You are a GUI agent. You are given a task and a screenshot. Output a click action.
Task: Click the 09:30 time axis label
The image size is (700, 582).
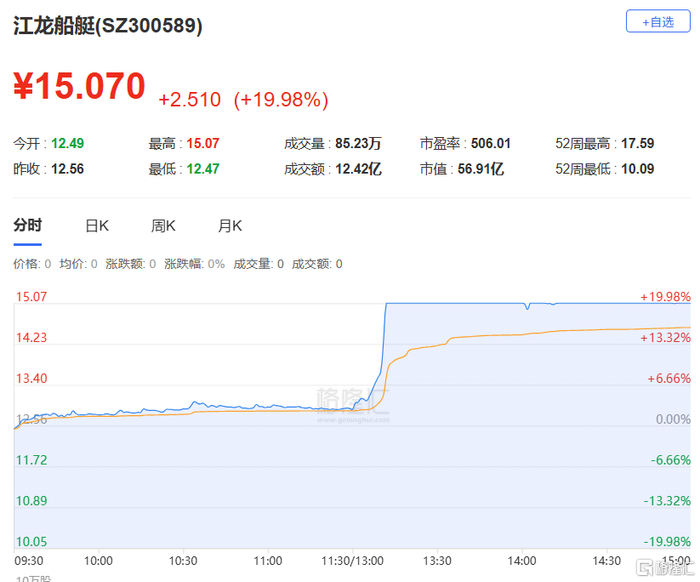29,561
